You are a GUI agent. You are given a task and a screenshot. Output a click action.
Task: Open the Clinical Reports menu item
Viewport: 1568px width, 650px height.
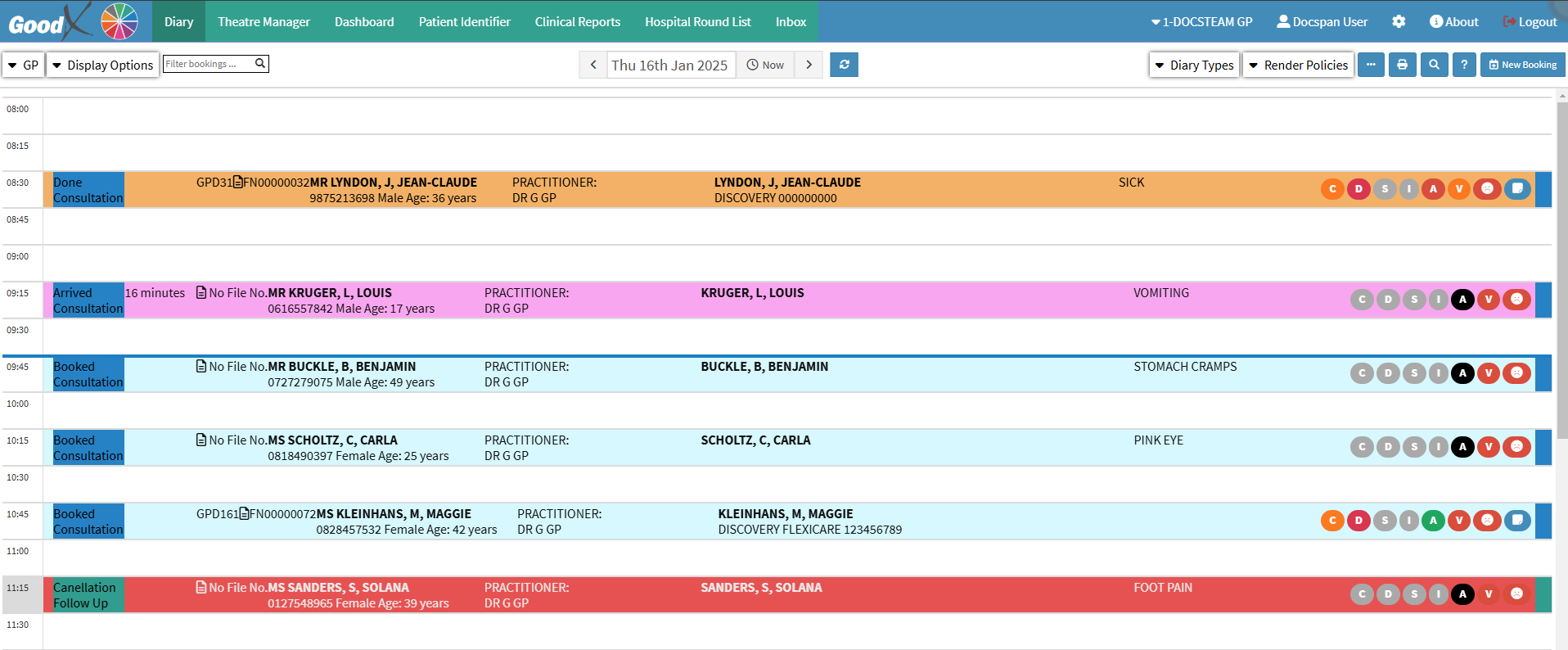577,22
